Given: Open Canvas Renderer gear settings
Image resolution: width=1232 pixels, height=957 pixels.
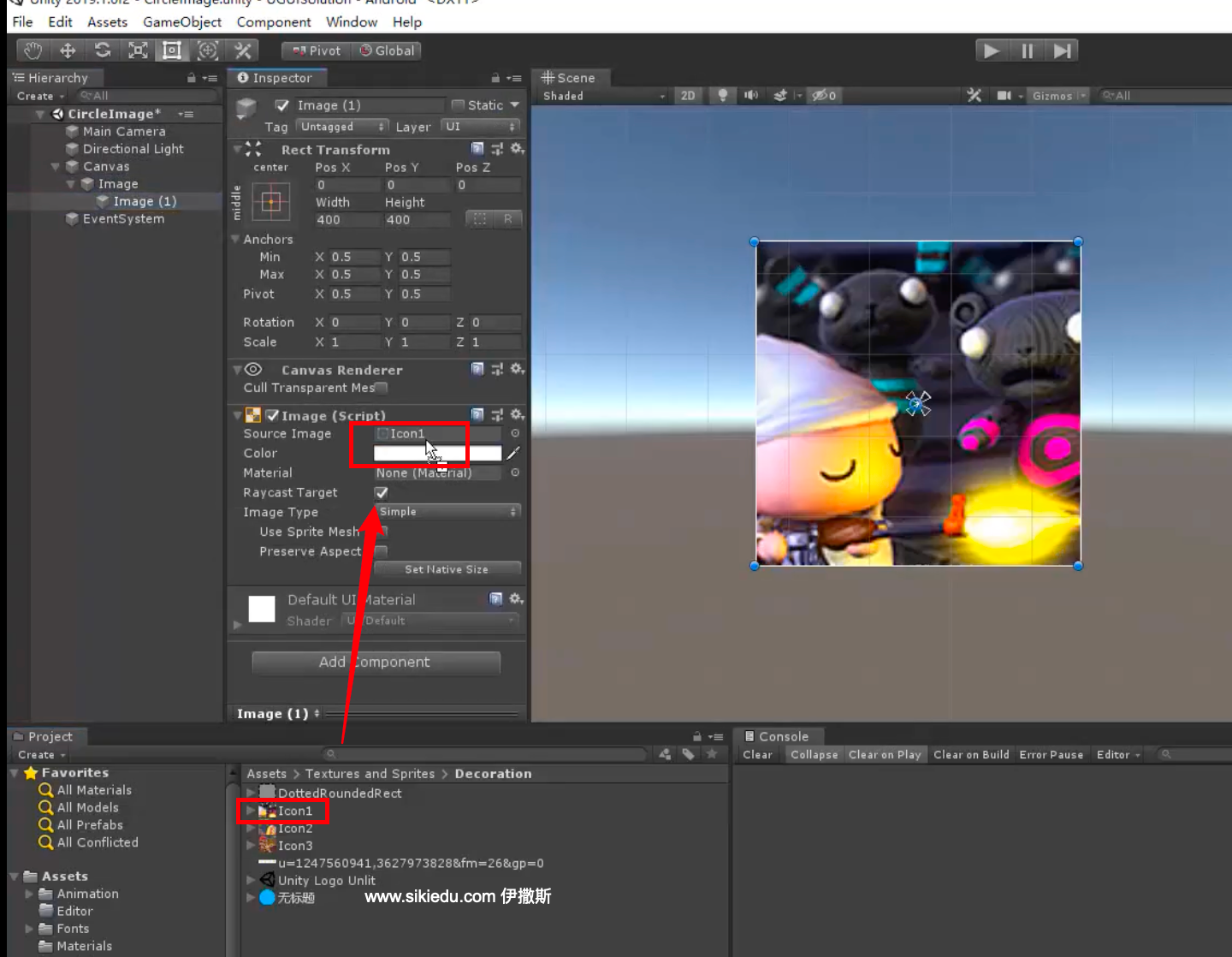Looking at the screenshot, I should click(517, 369).
